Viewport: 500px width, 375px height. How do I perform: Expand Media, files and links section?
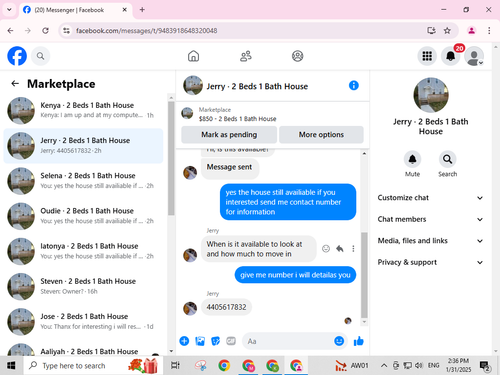[x=430, y=241]
